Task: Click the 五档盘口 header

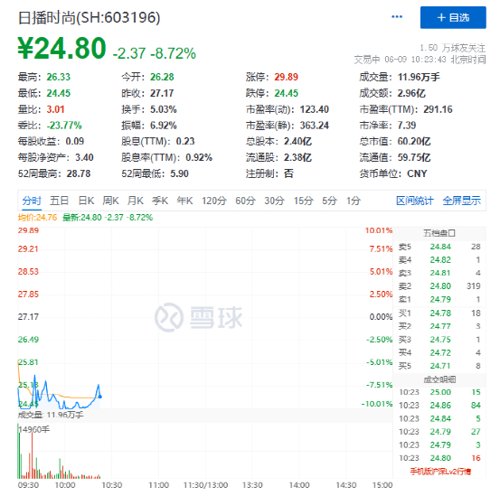Action: 439,233
